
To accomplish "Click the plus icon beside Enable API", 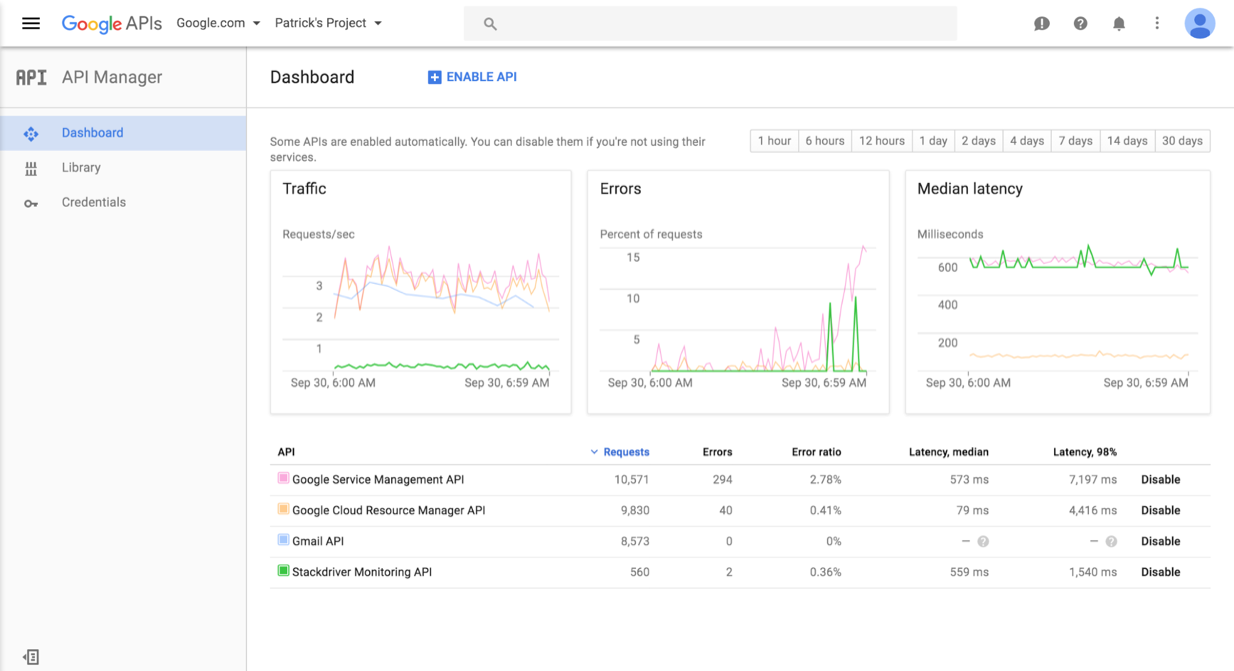I will pos(434,77).
